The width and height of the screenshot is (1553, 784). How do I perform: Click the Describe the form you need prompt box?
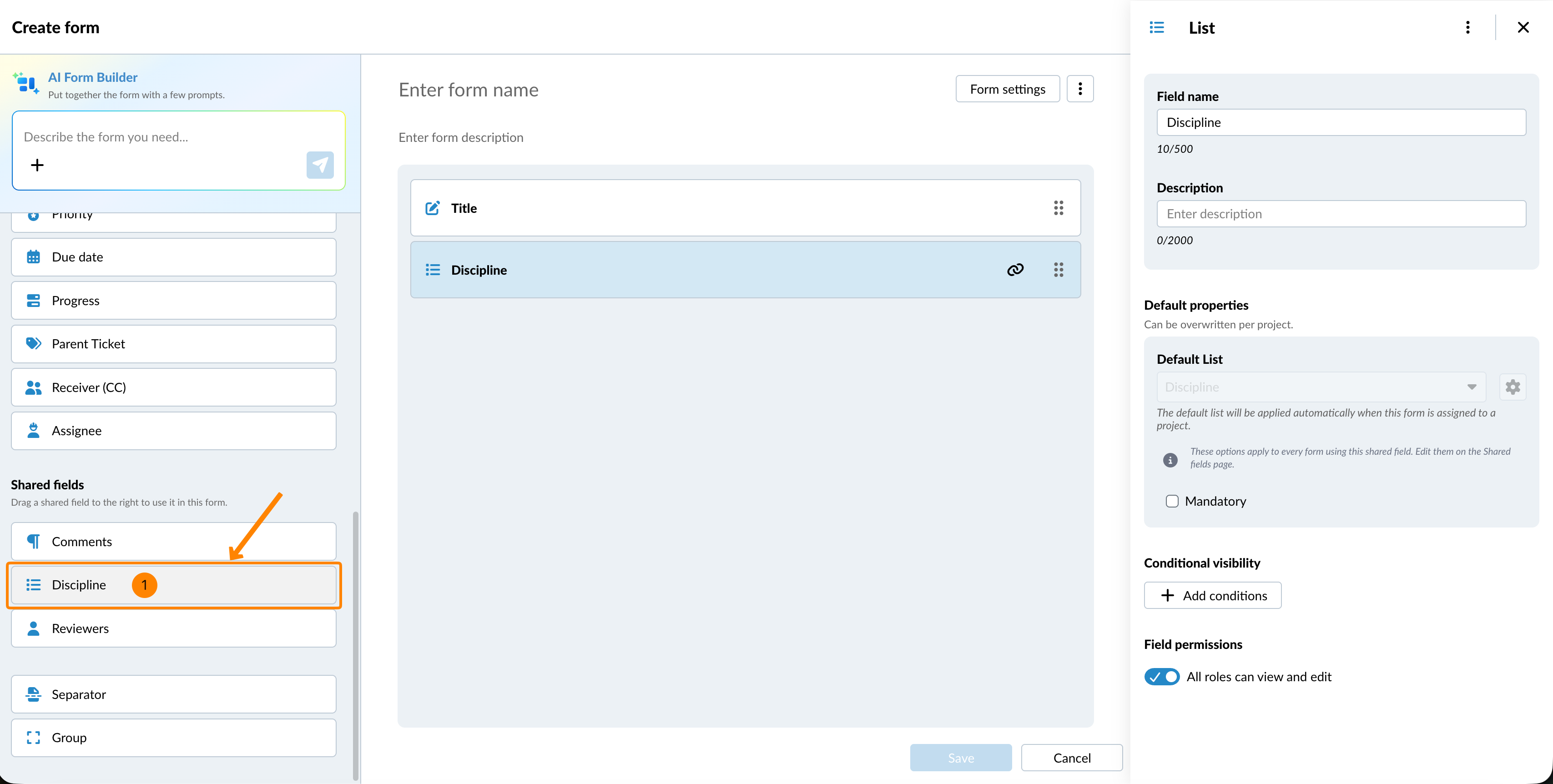178,151
